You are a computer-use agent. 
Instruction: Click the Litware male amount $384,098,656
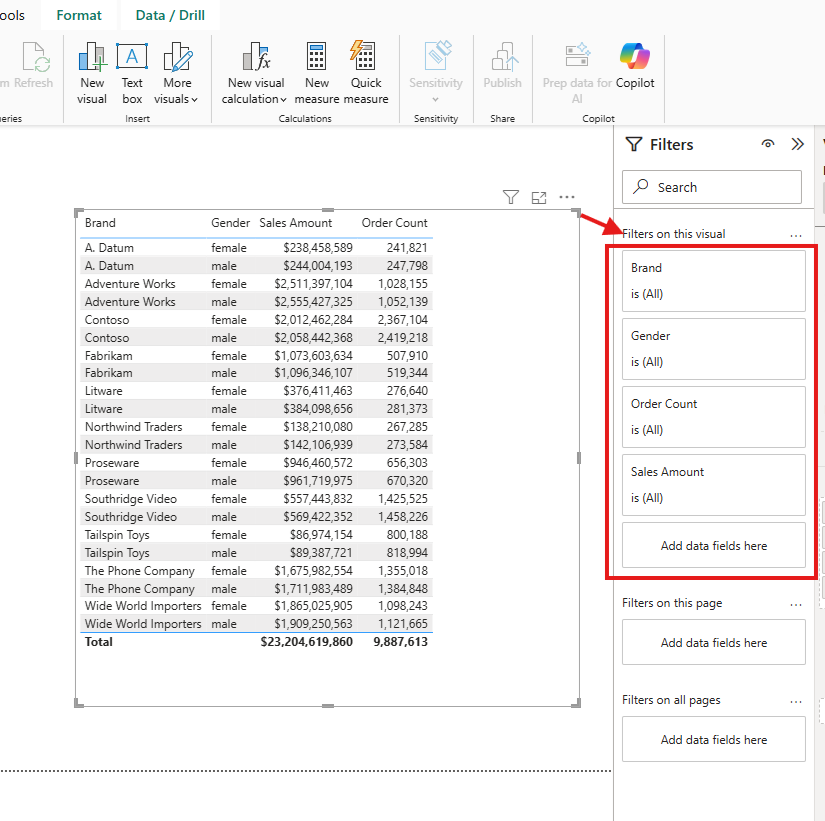(318, 409)
